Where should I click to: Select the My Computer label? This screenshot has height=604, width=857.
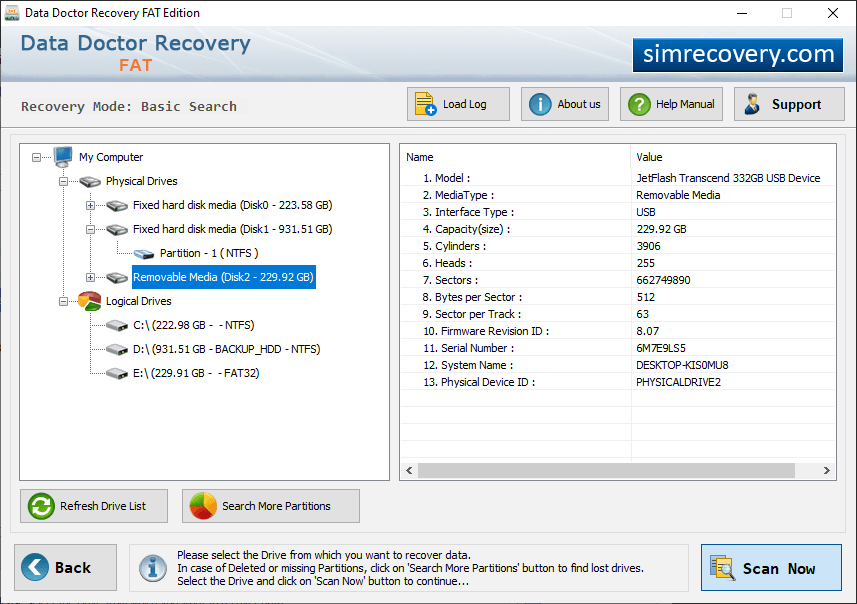tap(111, 157)
